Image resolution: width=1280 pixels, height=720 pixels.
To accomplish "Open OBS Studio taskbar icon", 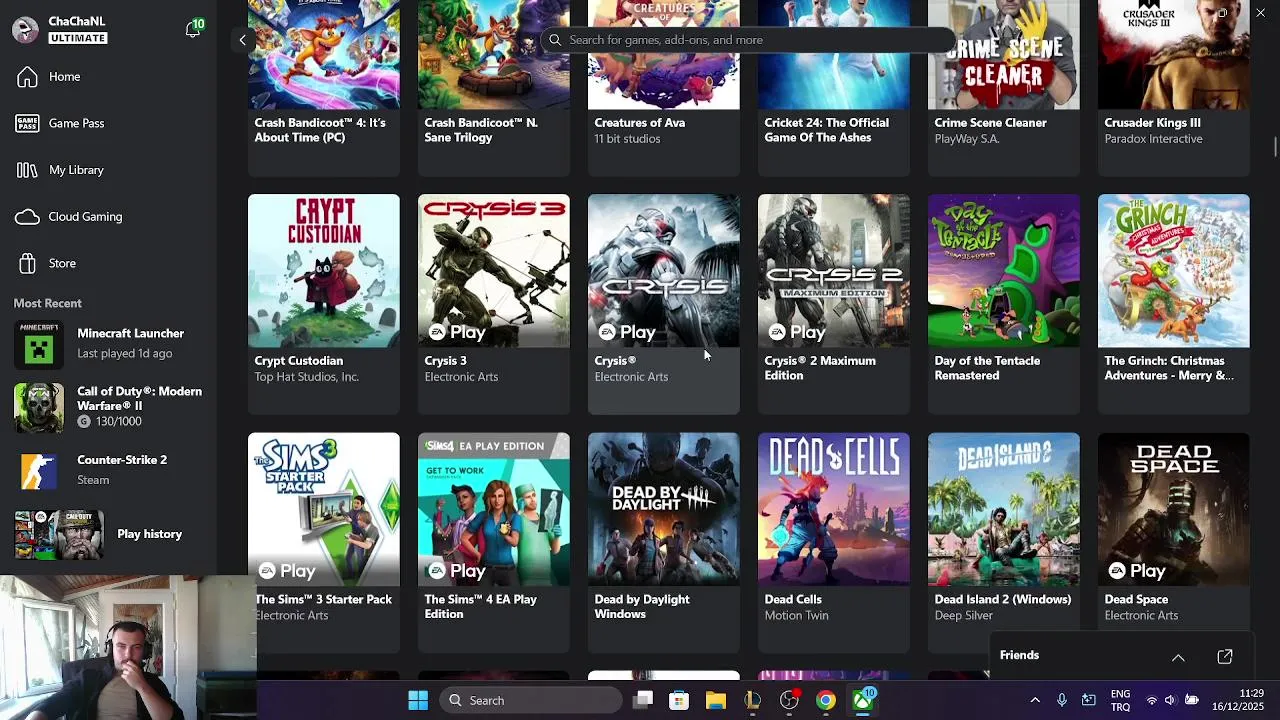I will (789, 700).
